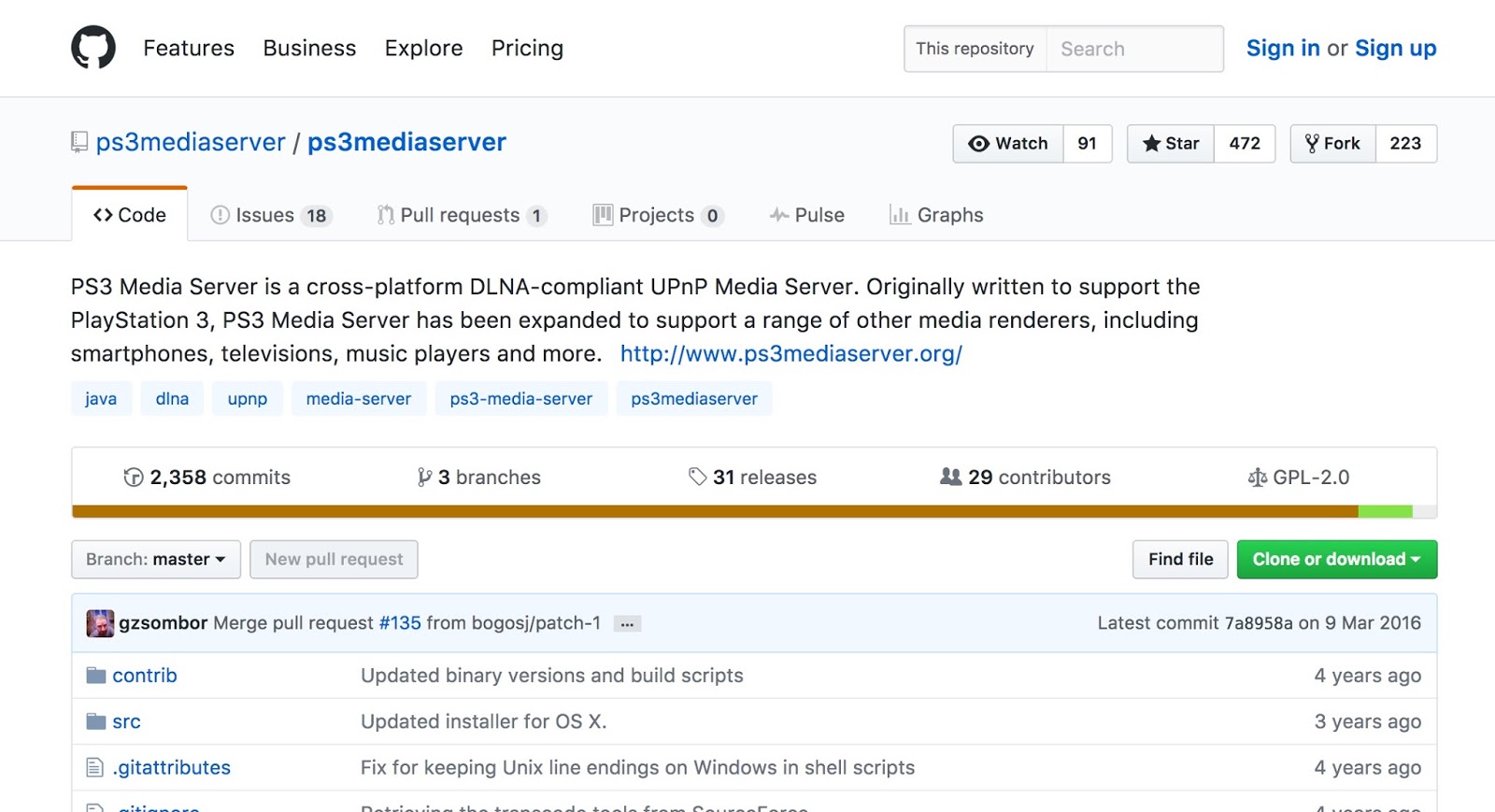
Task: Select the upnp topic tag
Action: 248,399
